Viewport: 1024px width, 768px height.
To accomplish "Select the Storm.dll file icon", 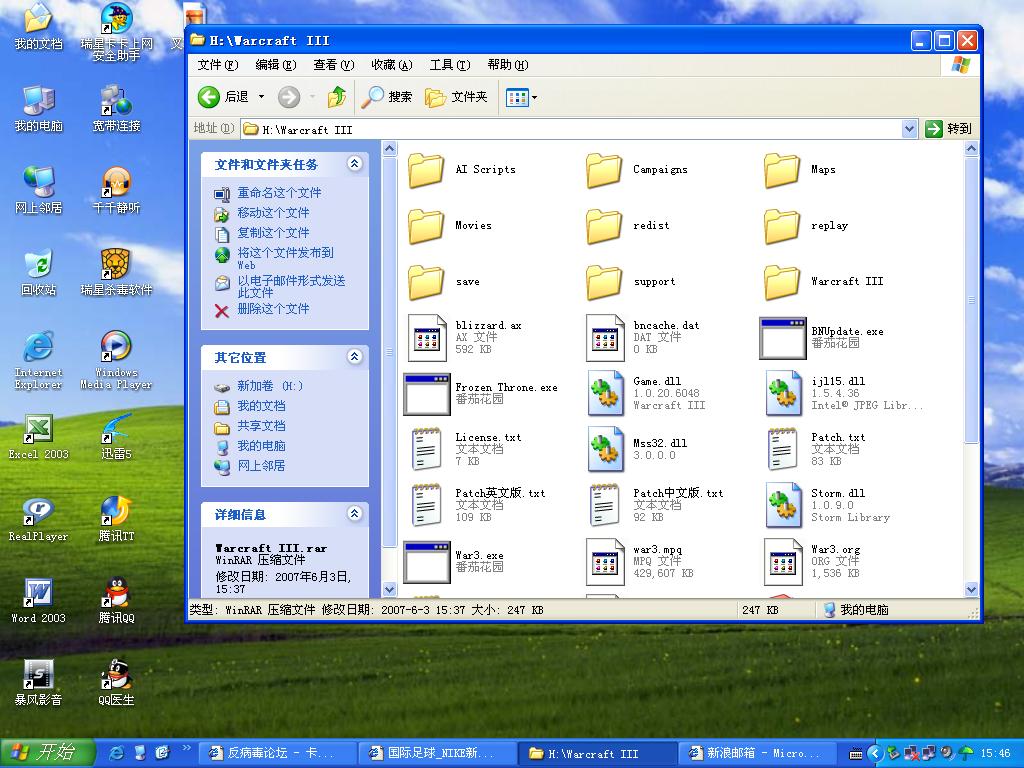I will pos(783,505).
